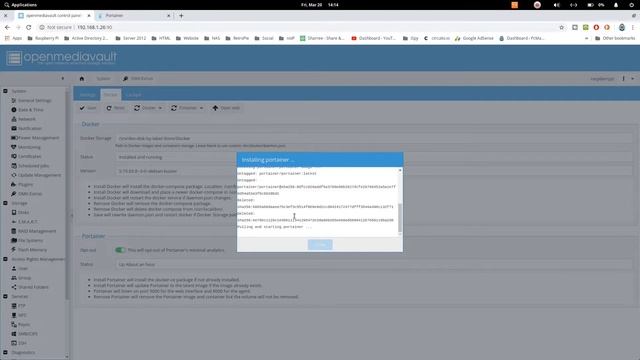Click the power icon in top panel
This screenshot has height=360, width=640.
[631, 5]
